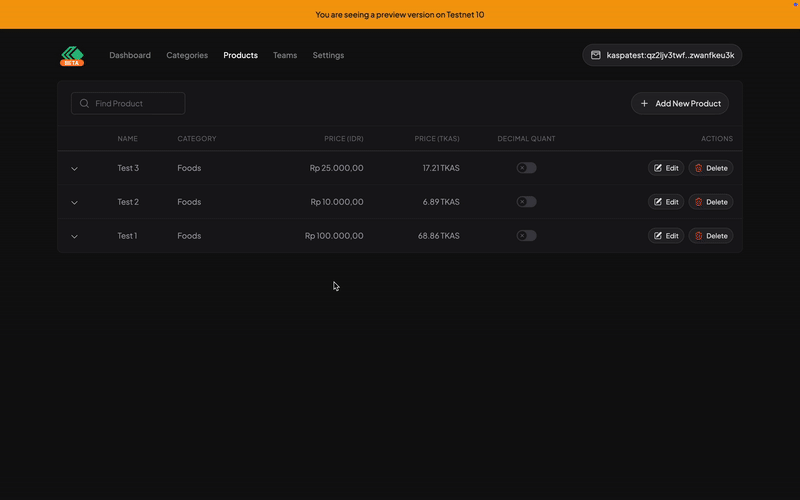Expand details for the Test 1 product
This screenshot has width=800, height=500.
(x=74, y=237)
